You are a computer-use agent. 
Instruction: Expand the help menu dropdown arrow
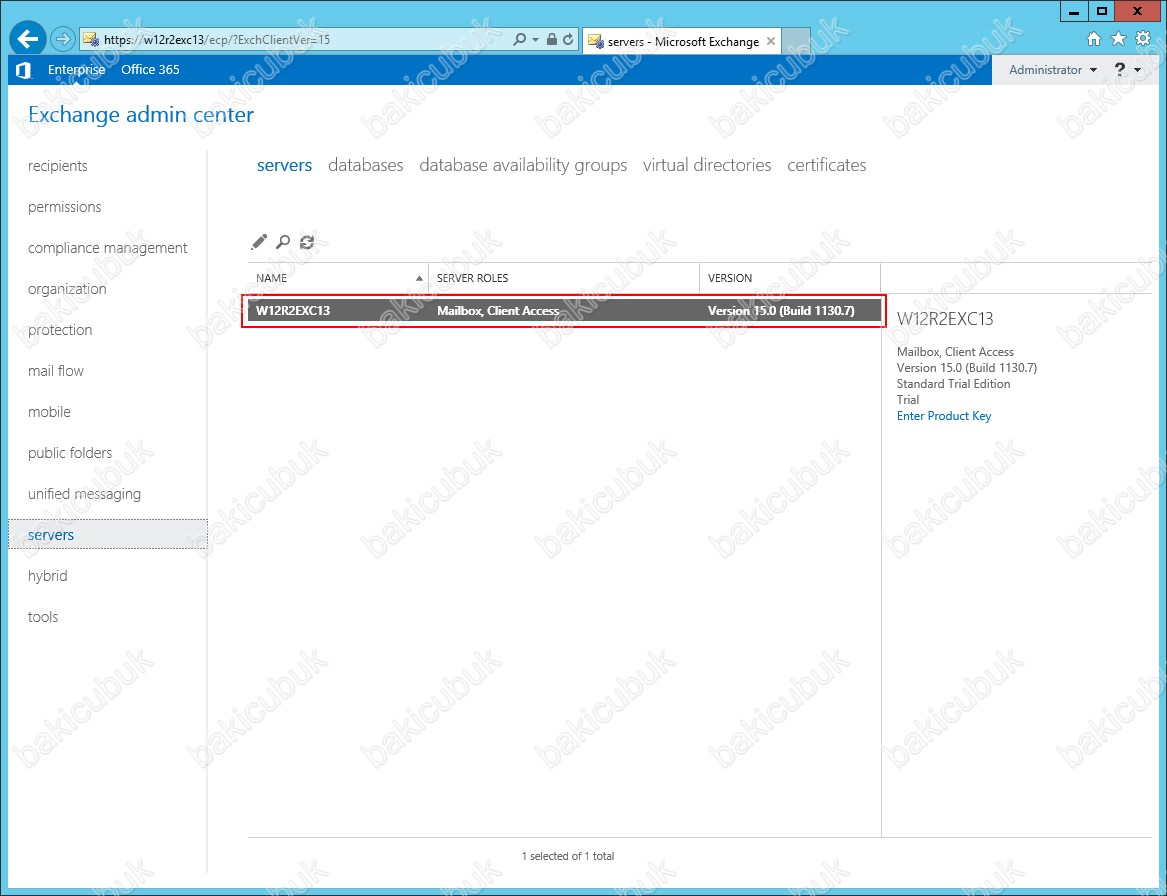[1137, 70]
